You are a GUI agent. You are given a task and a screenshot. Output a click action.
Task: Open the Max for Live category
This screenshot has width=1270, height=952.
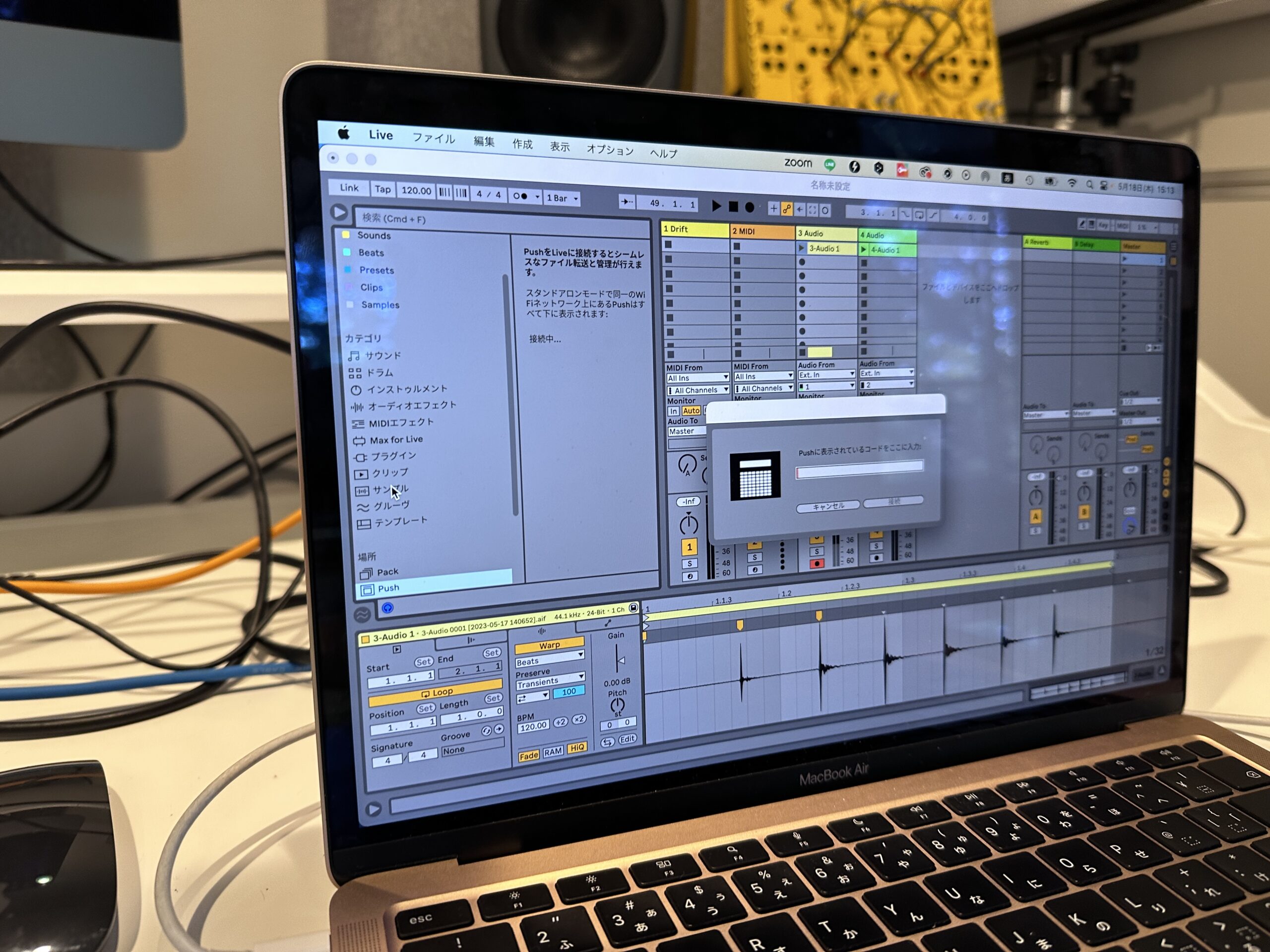388,440
